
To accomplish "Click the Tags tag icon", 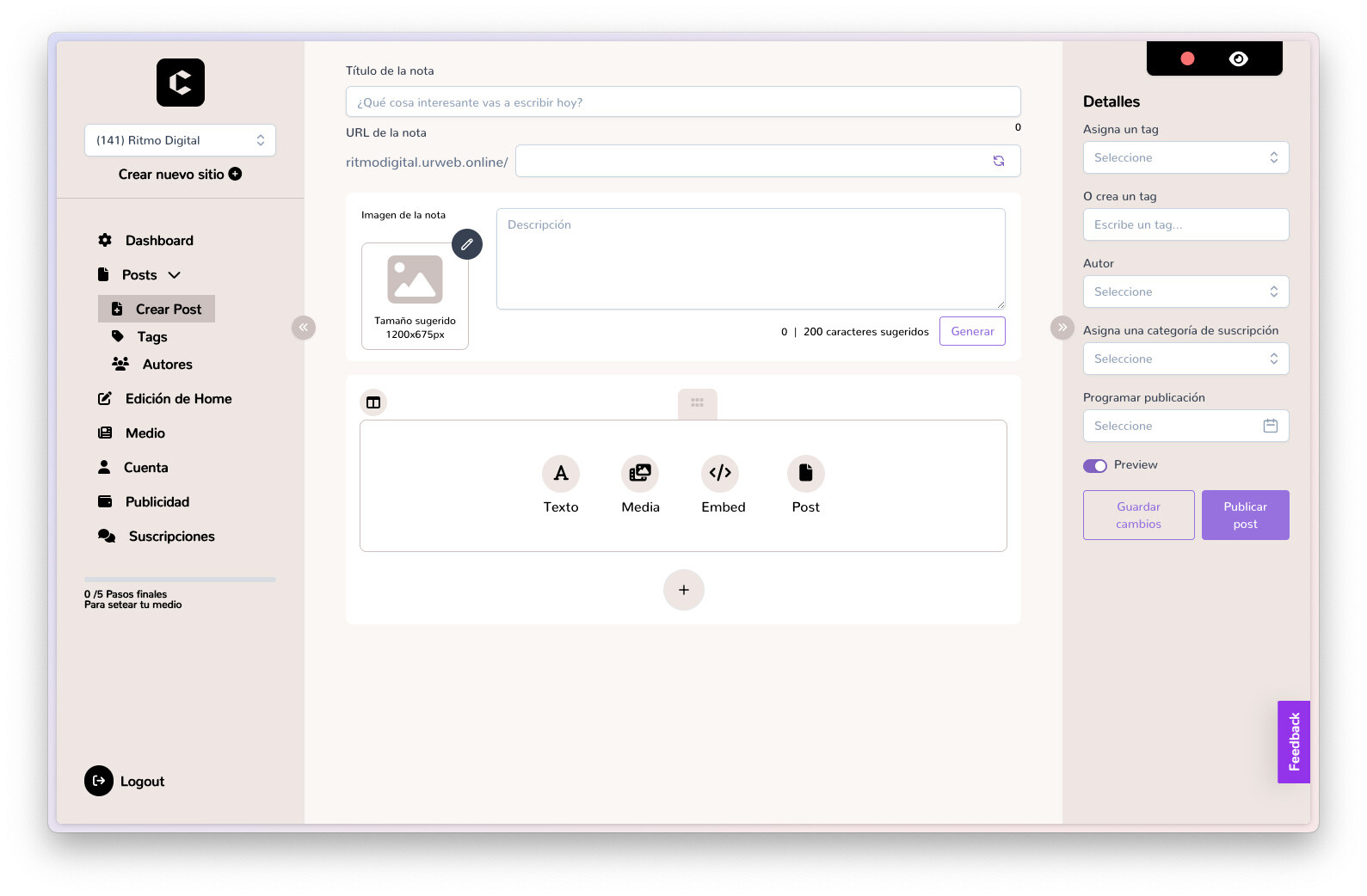I will coord(118,336).
